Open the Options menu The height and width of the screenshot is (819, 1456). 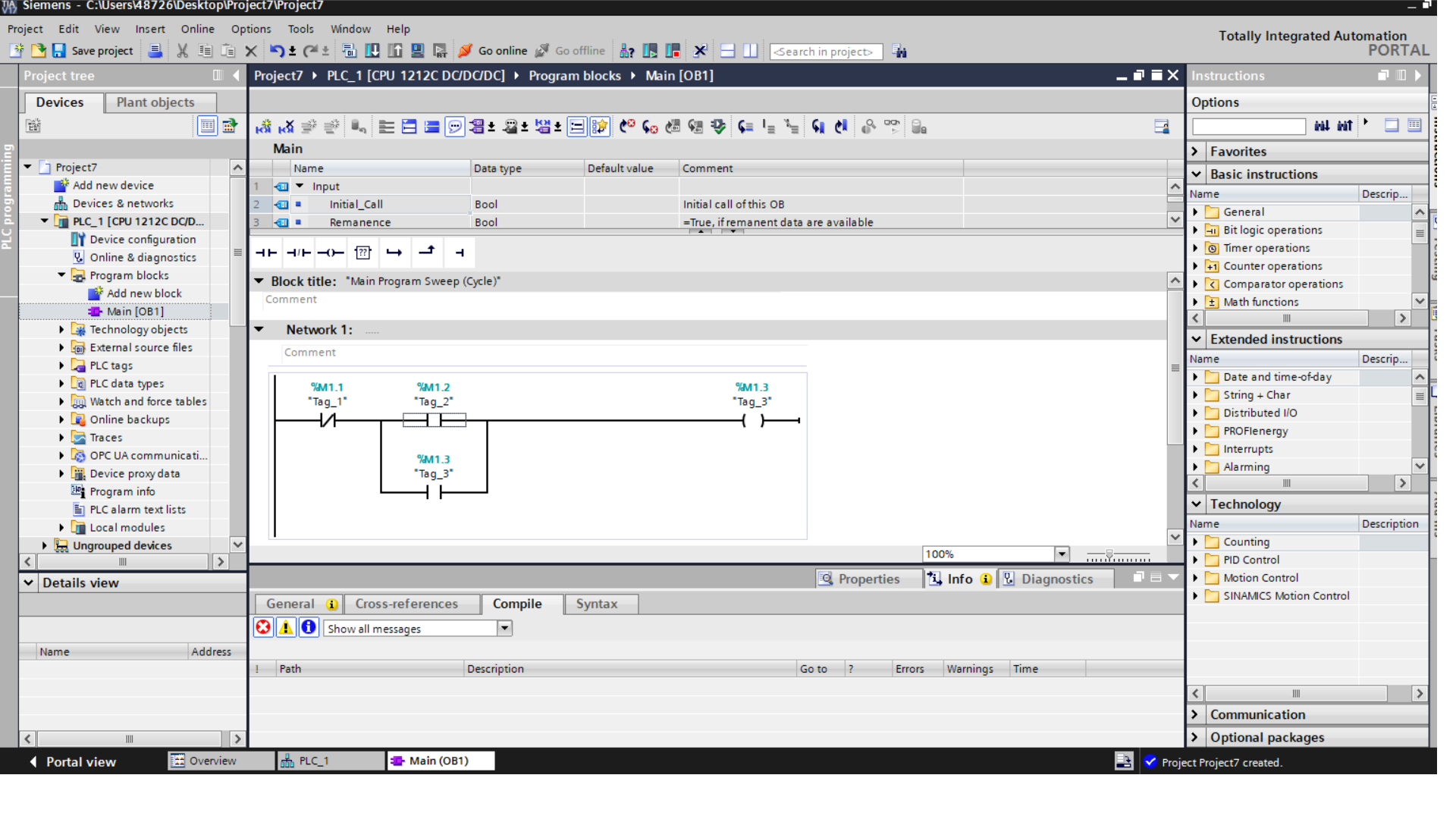coord(250,29)
